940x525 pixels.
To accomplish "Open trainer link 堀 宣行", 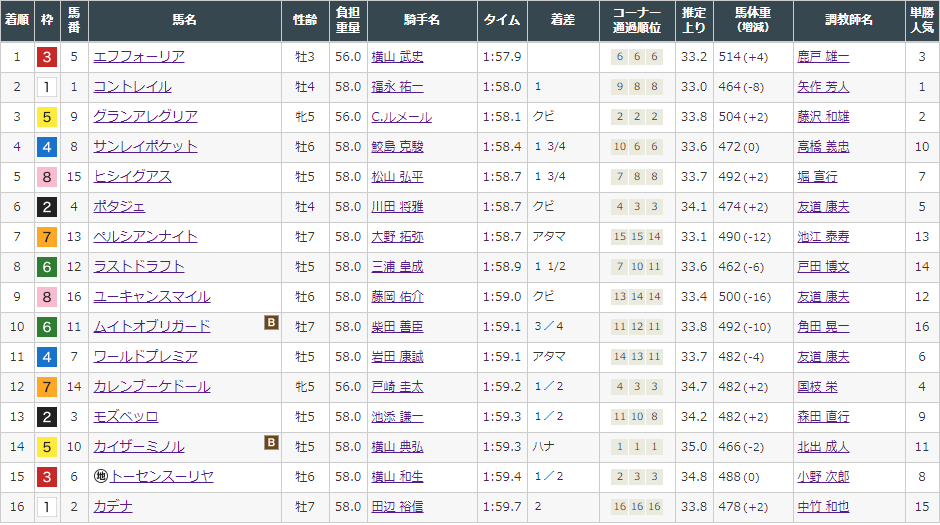I will click(817, 176).
